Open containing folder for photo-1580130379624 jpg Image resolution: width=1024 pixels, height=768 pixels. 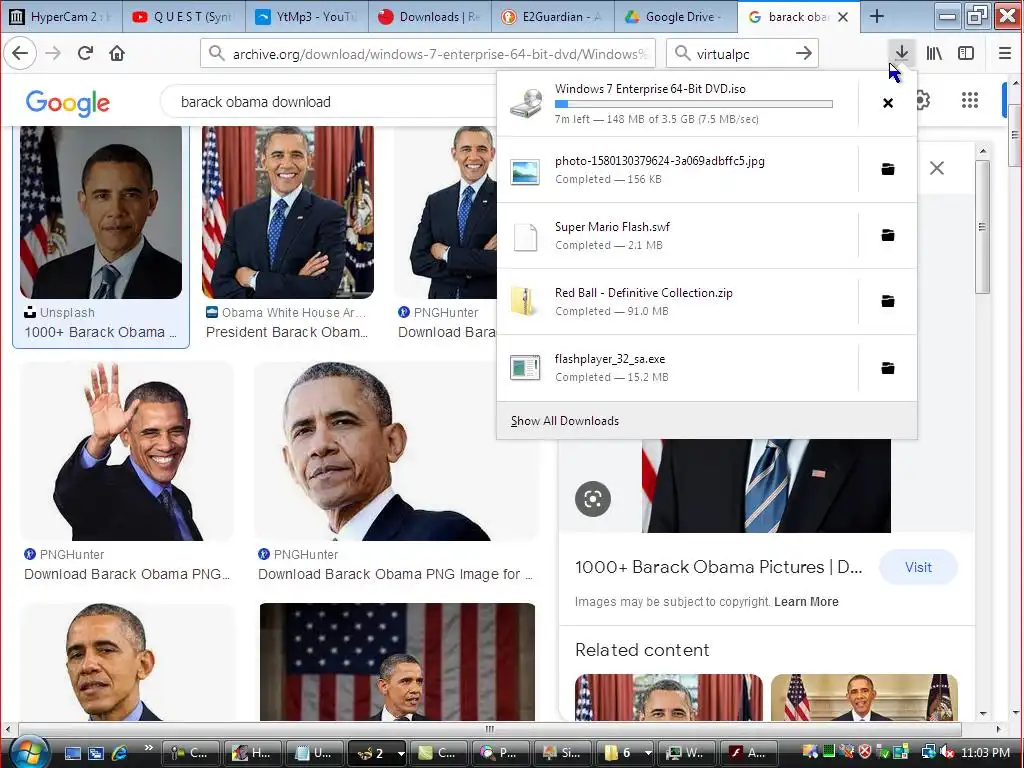pos(888,169)
